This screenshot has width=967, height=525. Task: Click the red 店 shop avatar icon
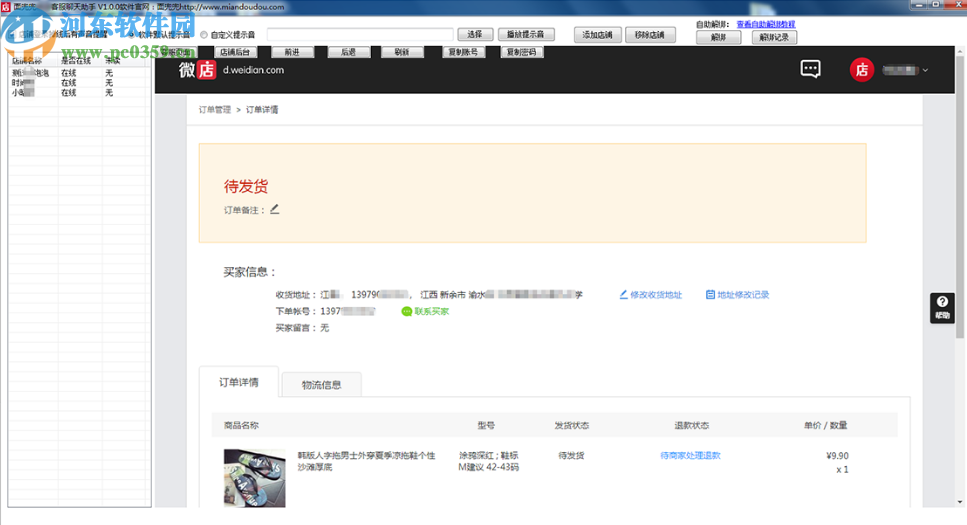(862, 70)
